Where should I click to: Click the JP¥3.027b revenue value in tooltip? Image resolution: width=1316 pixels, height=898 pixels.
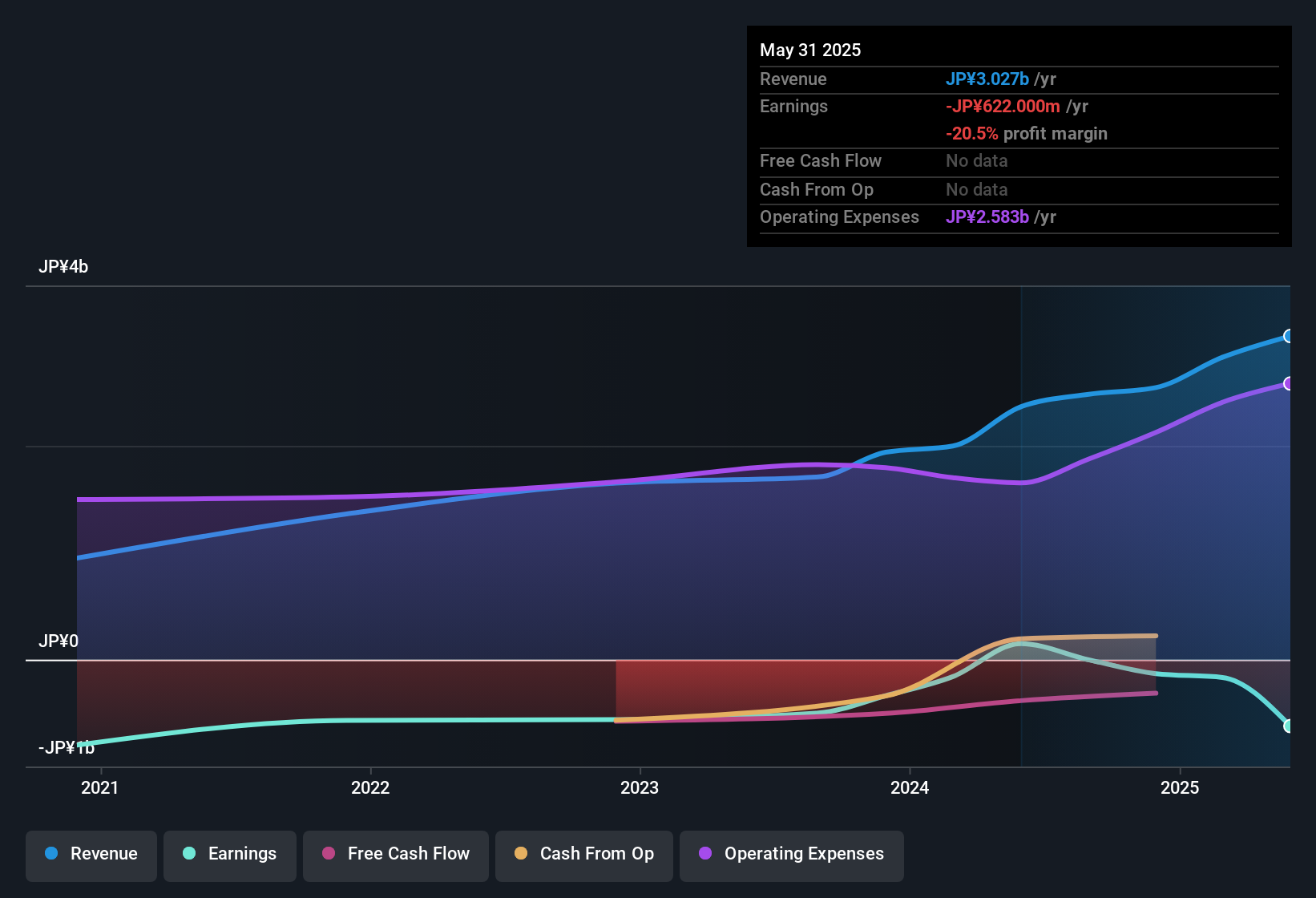point(987,79)
